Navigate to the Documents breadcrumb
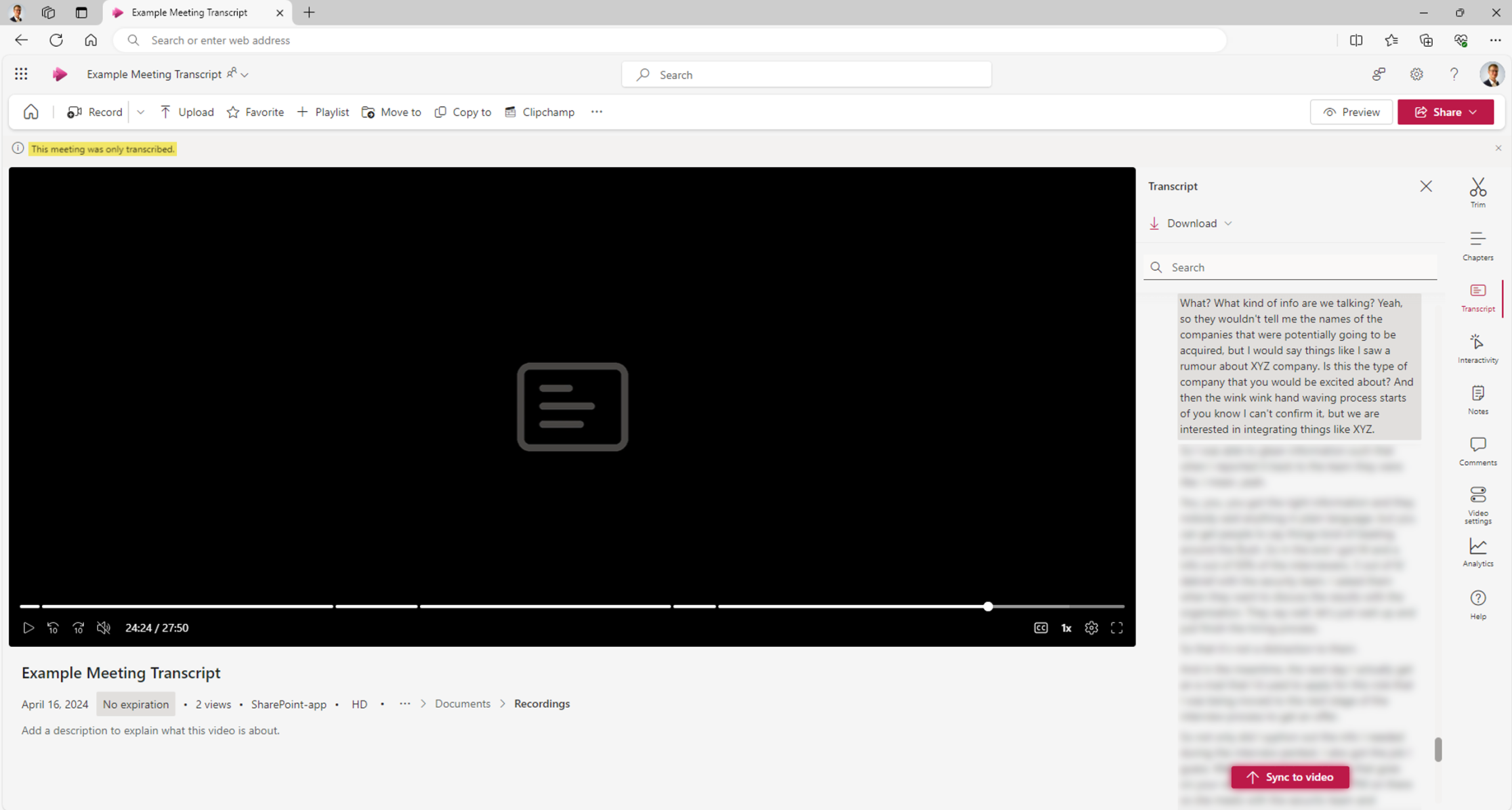Viewport: 1512px width, 810px height. pos(462,704)
